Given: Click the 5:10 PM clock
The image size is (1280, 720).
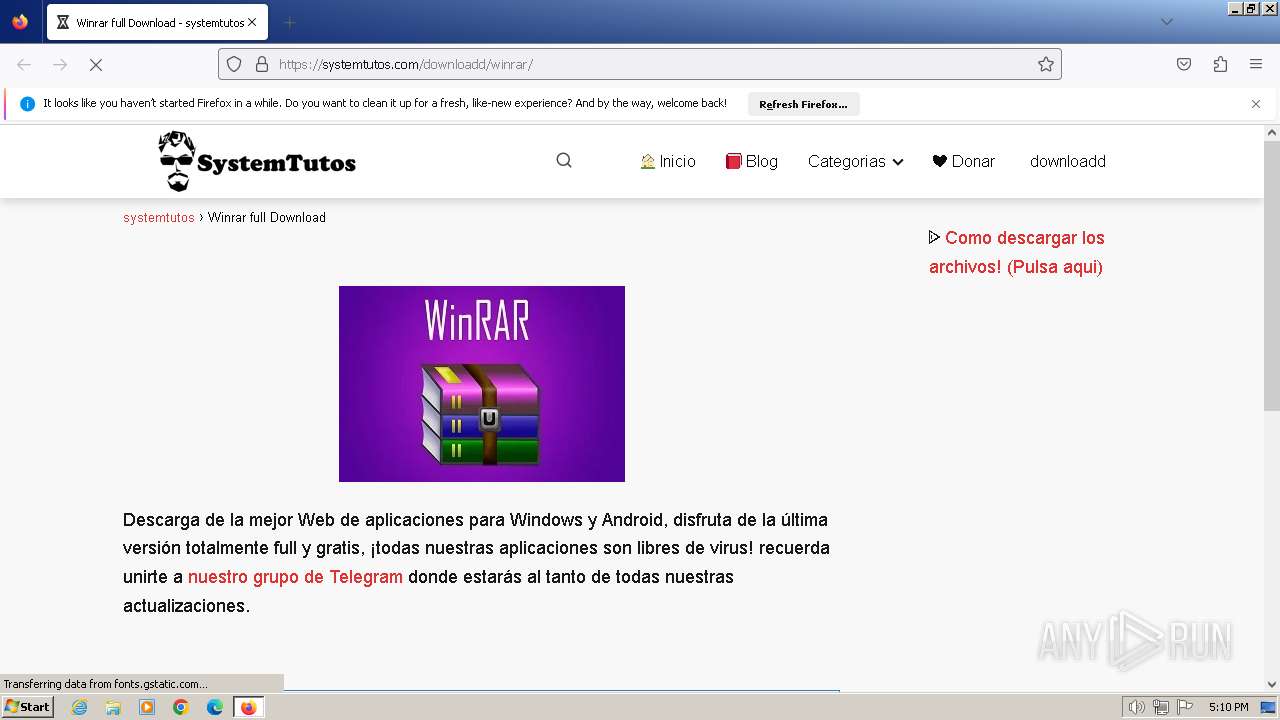Looking at the screenshot, I should 1229,707.
